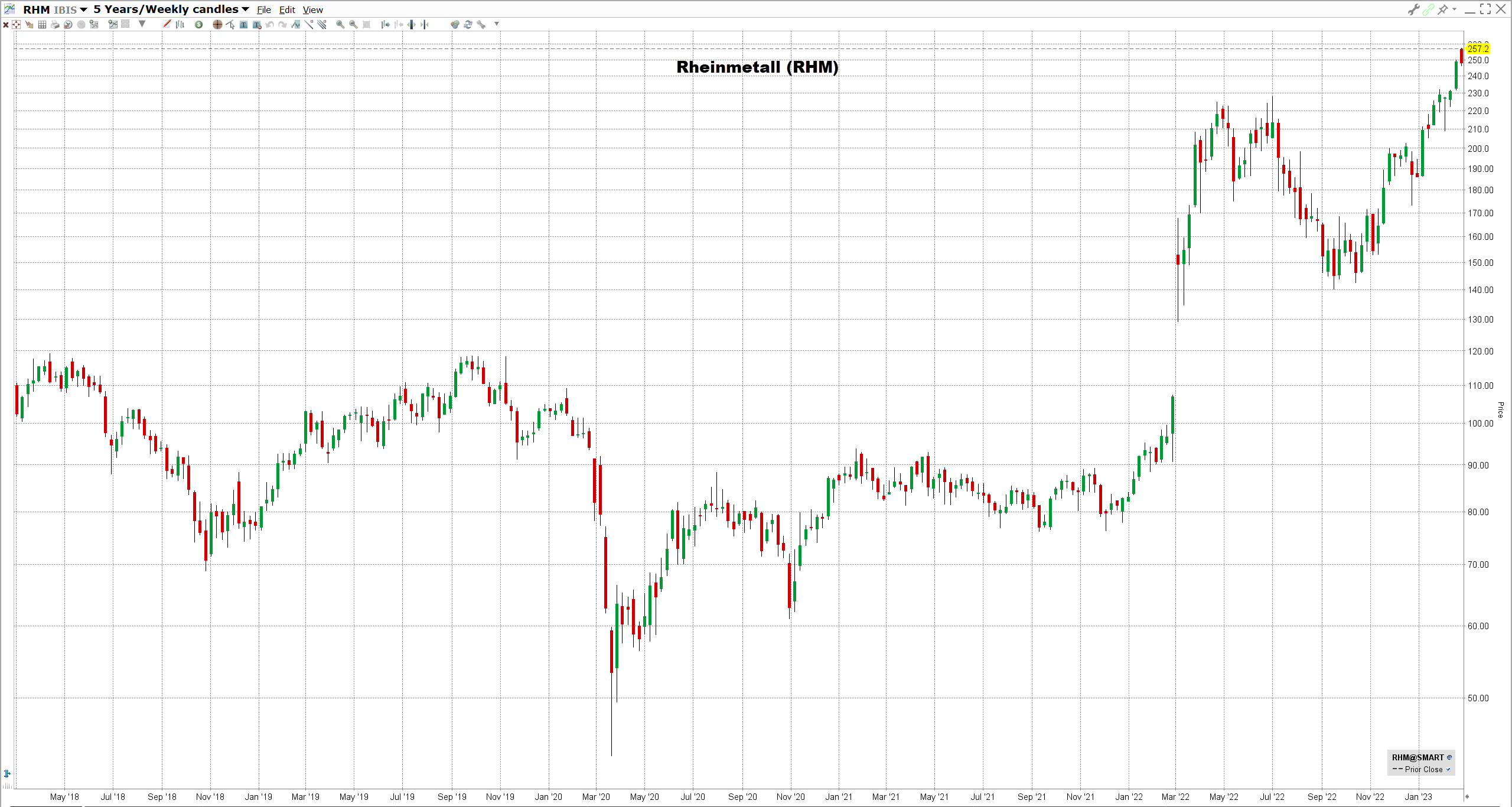Click the undo arrow in toolbar
The width and height of the screenshot is (1512, 807).
point(270,25)
